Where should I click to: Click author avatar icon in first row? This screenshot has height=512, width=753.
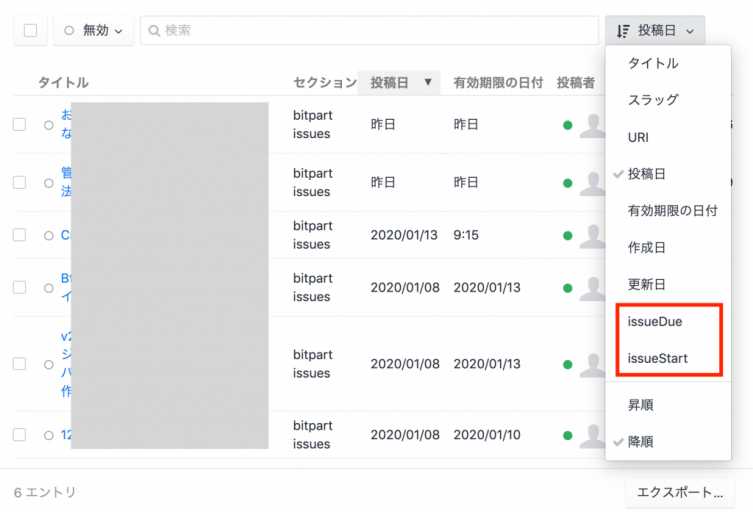(x=594, y=125)
